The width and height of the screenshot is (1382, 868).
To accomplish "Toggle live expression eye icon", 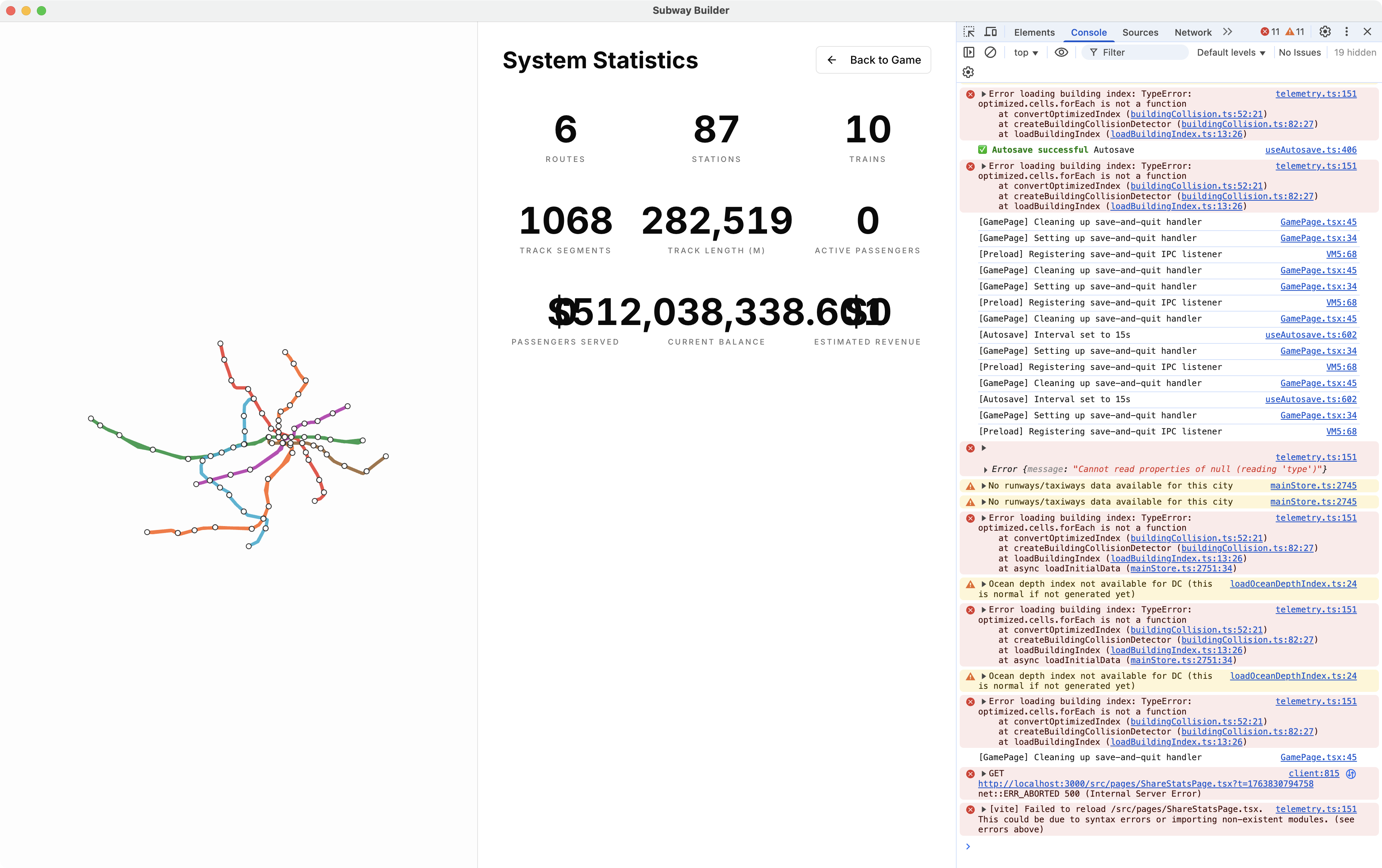I will pos(1061,52).
